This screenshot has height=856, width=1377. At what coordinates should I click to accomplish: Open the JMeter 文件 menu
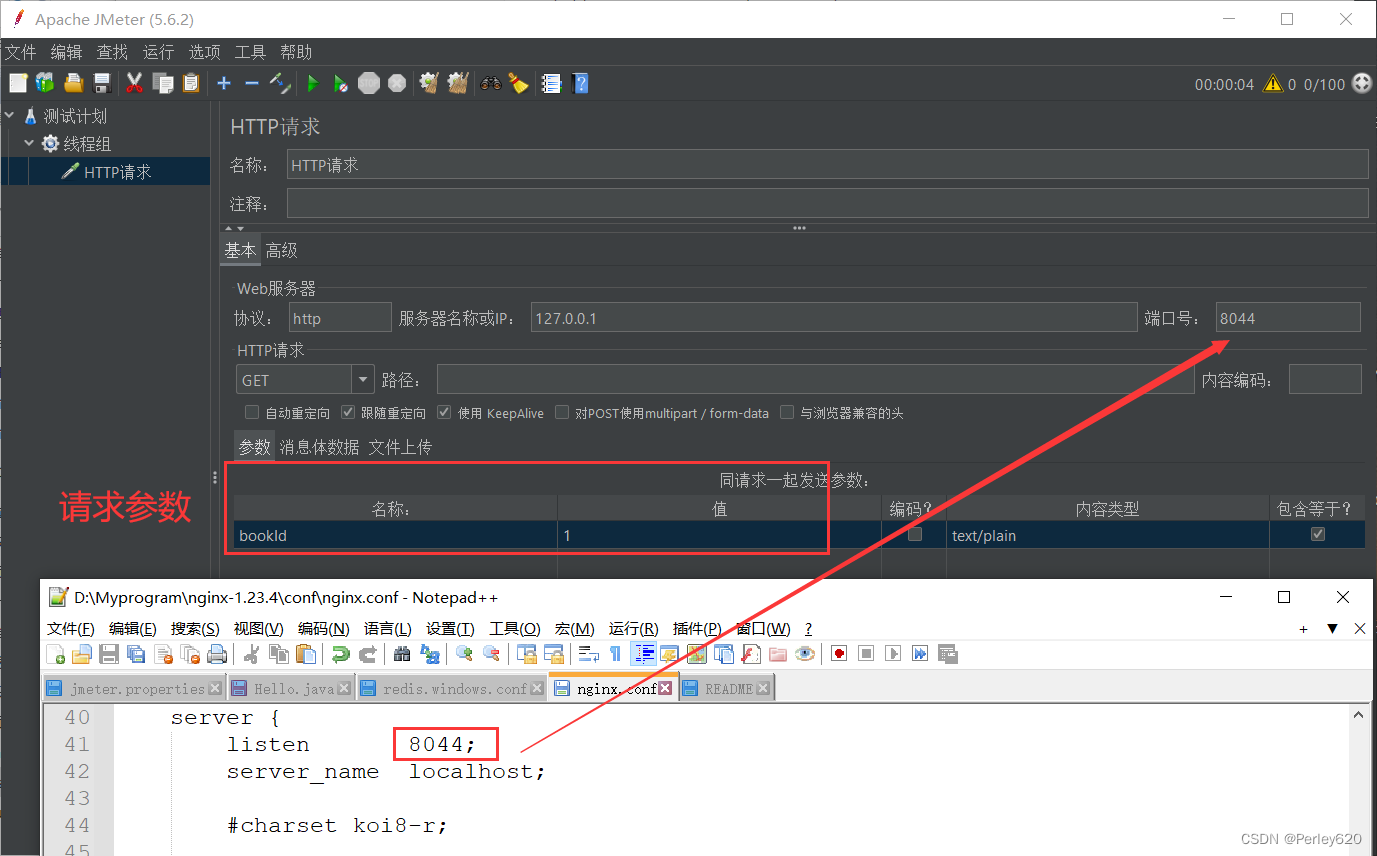[20, 52]
